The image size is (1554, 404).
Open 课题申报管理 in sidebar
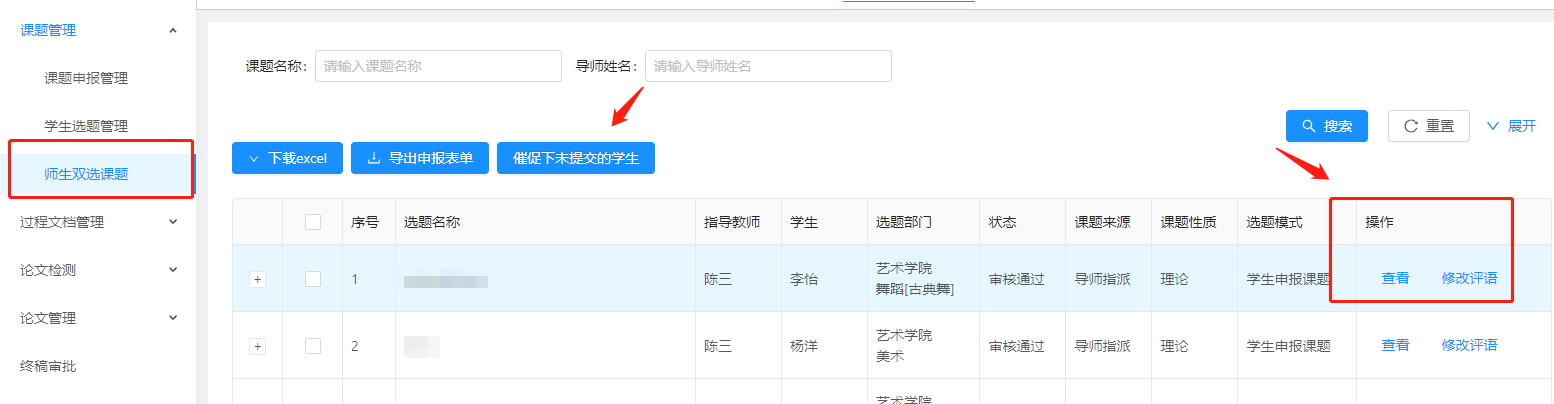click(x=86, y=78)
